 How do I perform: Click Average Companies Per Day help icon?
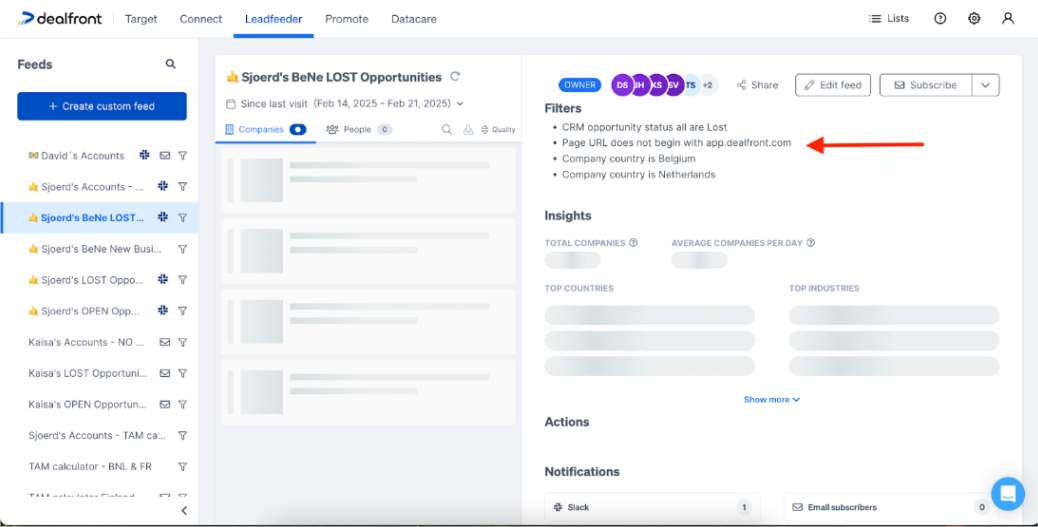point(810,243)
